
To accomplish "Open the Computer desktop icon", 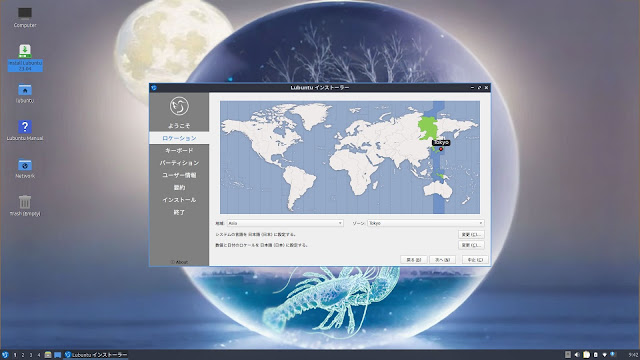I will pyautogui.click(x=25, y=18).
